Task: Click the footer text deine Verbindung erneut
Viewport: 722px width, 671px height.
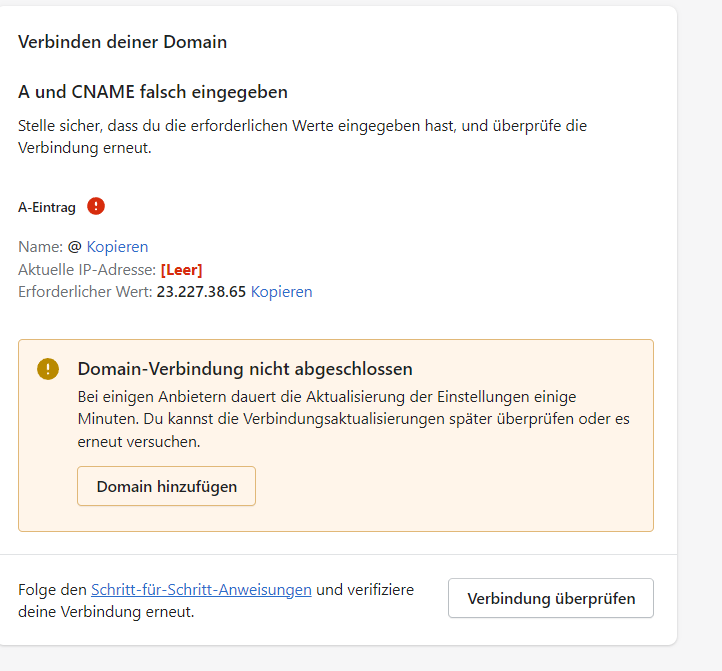Action: 106,611
